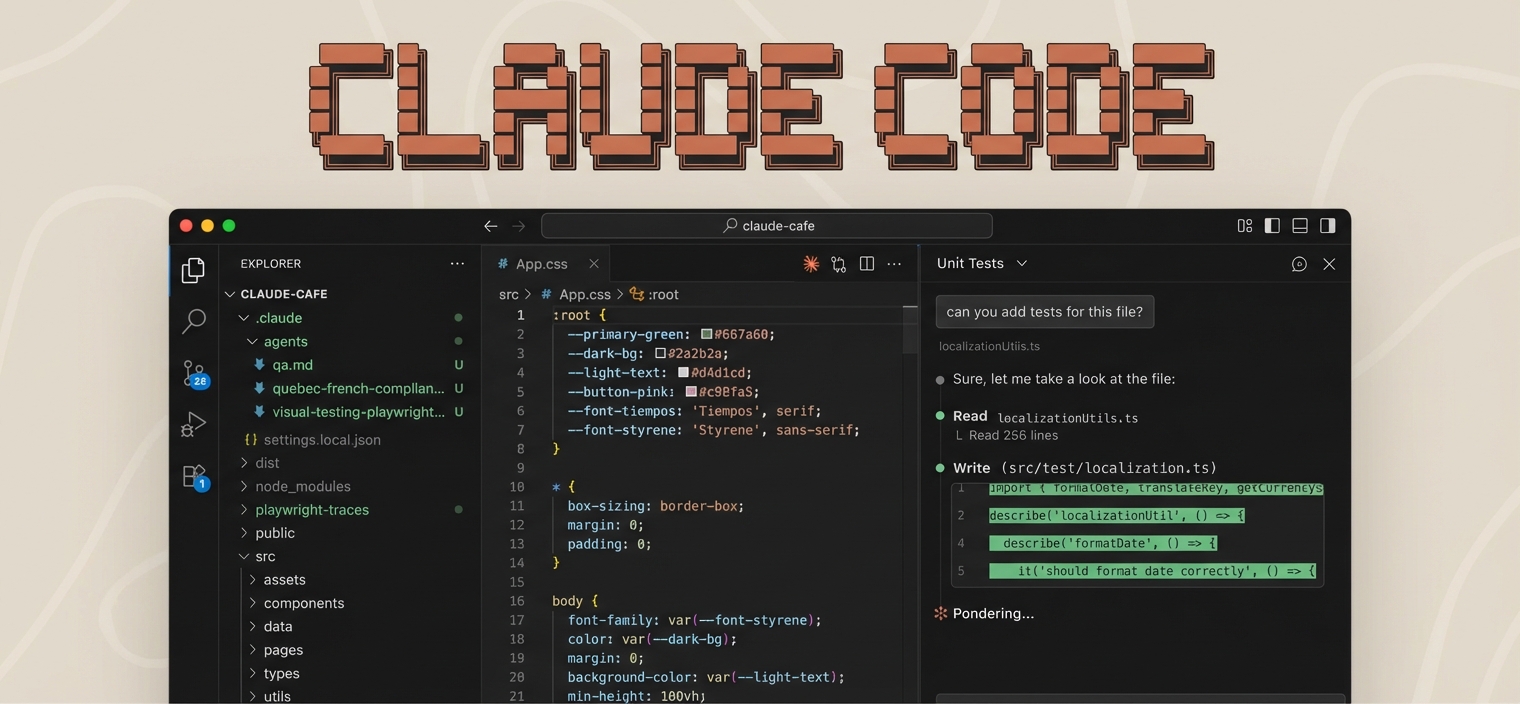
Task: Open the editor more actions ellipsis menu
Action: click(894, 263)
